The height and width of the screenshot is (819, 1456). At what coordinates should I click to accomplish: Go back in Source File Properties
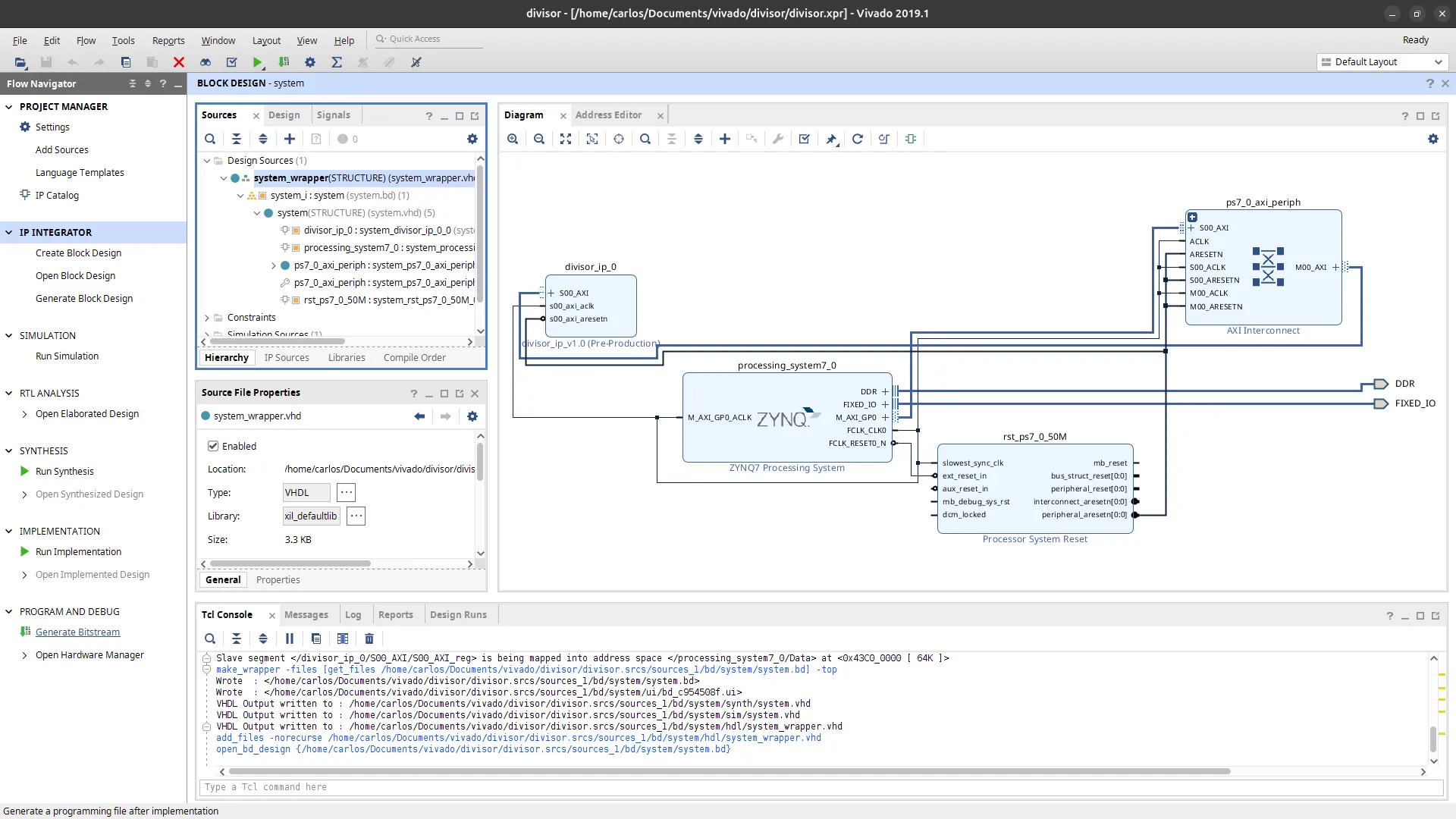pos(419,416)
